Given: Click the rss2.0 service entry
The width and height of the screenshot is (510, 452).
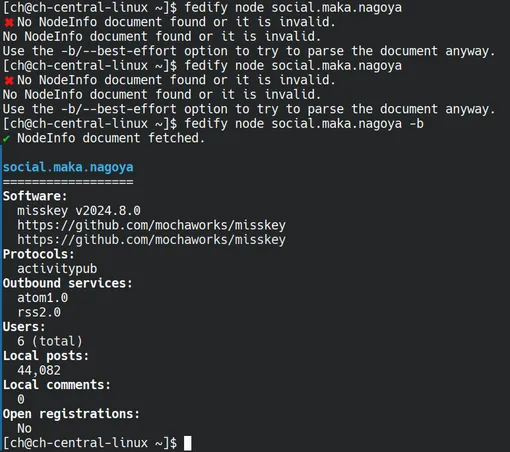Looking at the screenshot, I should (x=39, y=312).
